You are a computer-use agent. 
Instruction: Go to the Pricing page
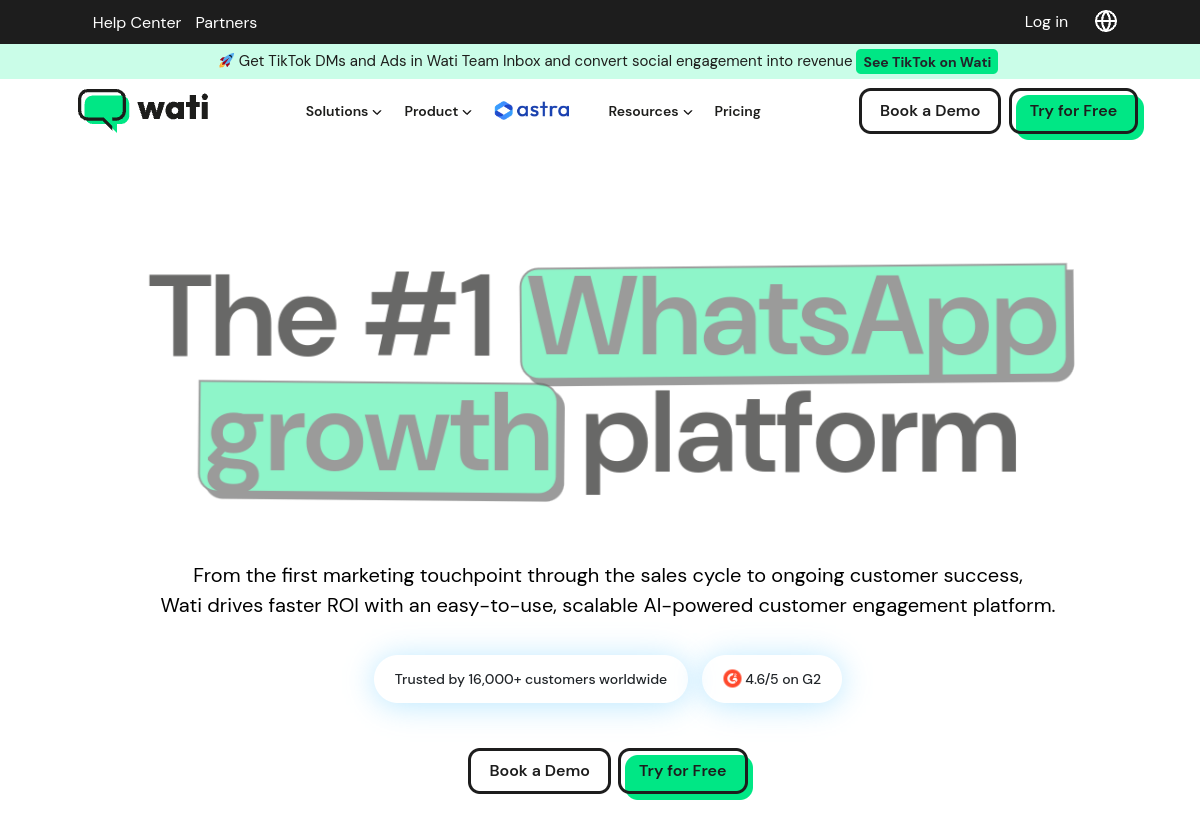[x=737, y=111]
